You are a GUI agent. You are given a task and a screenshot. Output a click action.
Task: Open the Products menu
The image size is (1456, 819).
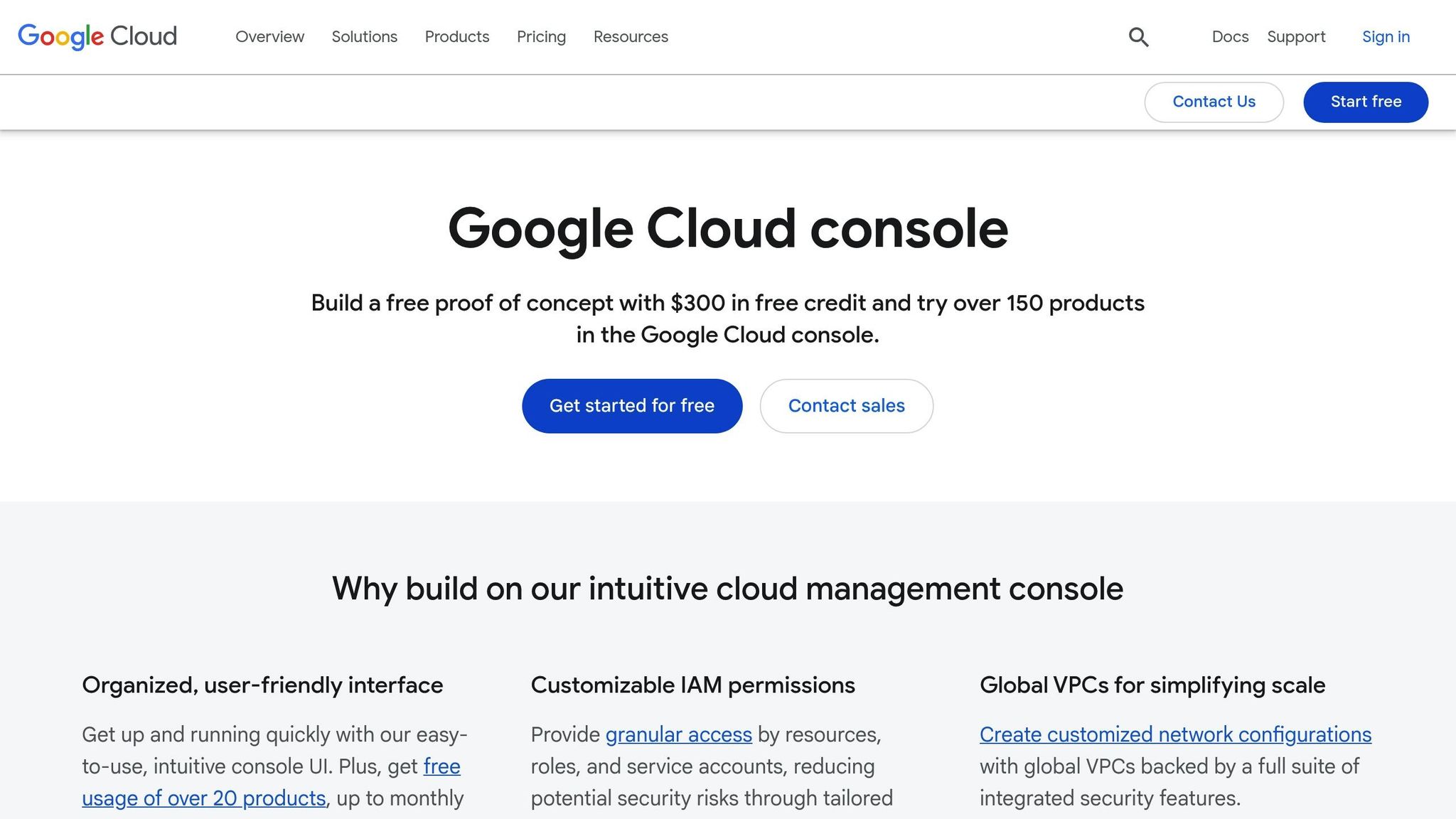point(457,37)
